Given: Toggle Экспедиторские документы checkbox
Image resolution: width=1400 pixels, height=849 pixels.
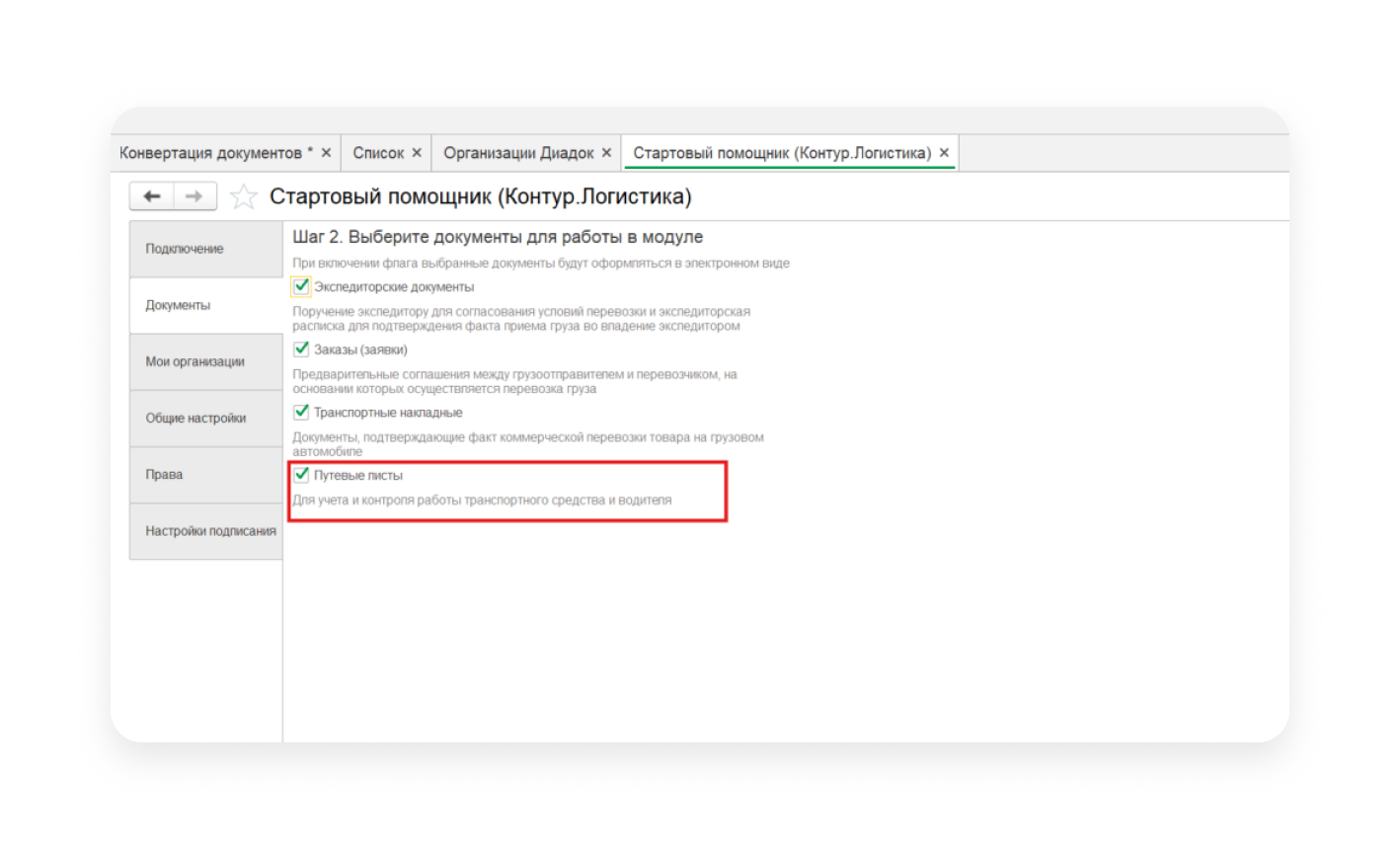Looking at the screenshot, I should pos(301,286).
